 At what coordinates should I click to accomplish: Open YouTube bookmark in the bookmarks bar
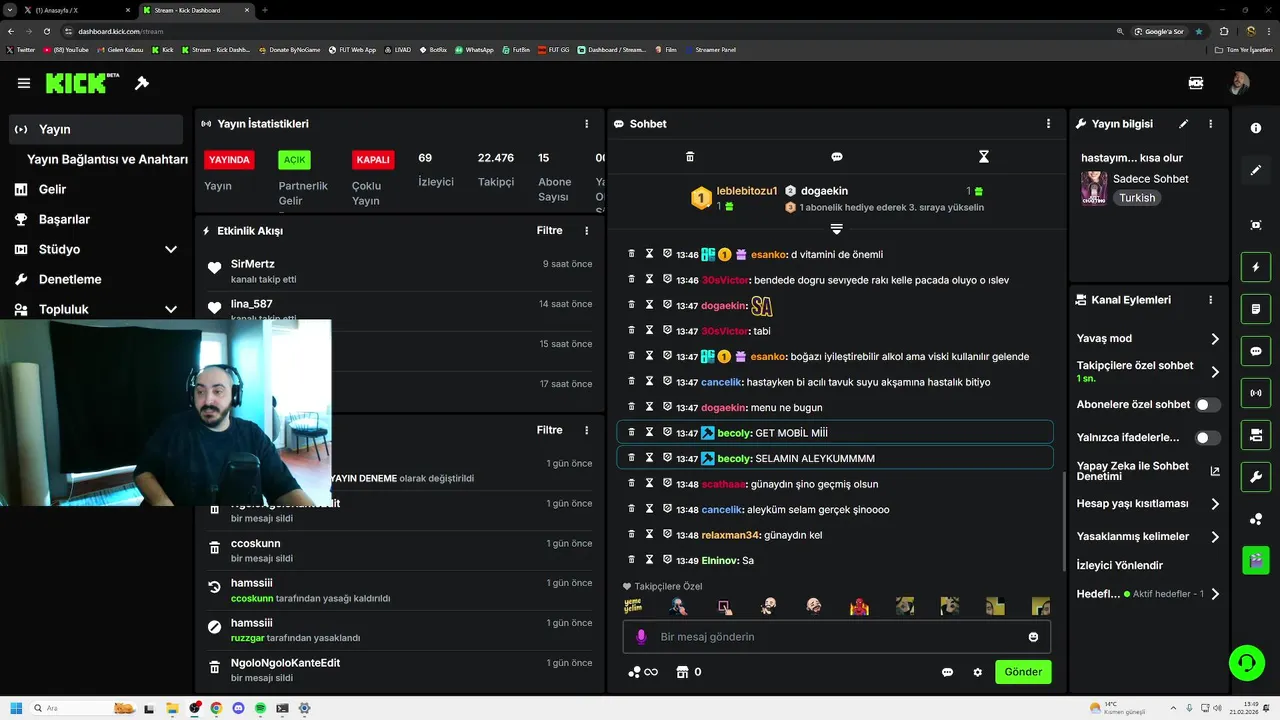(x=65, y=49)
